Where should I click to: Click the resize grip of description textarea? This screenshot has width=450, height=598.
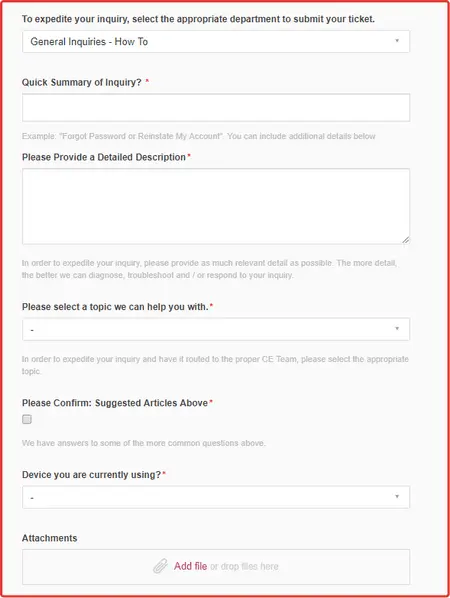coord(406,240)
